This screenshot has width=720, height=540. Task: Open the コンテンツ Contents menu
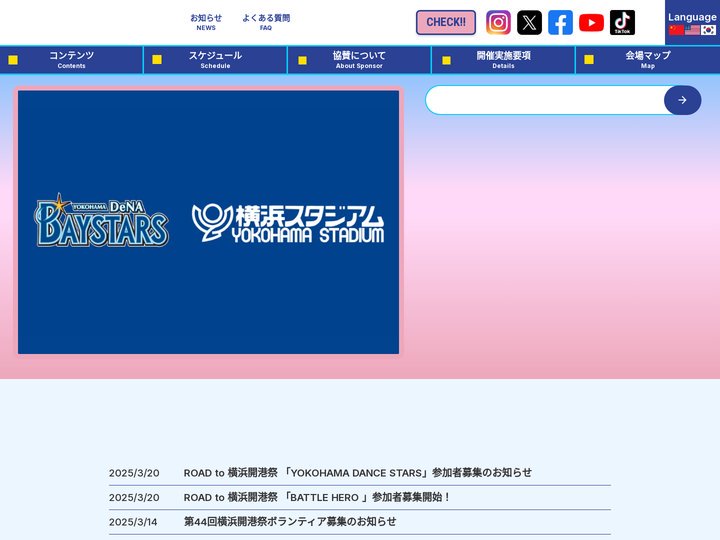[x=72, y=60]
